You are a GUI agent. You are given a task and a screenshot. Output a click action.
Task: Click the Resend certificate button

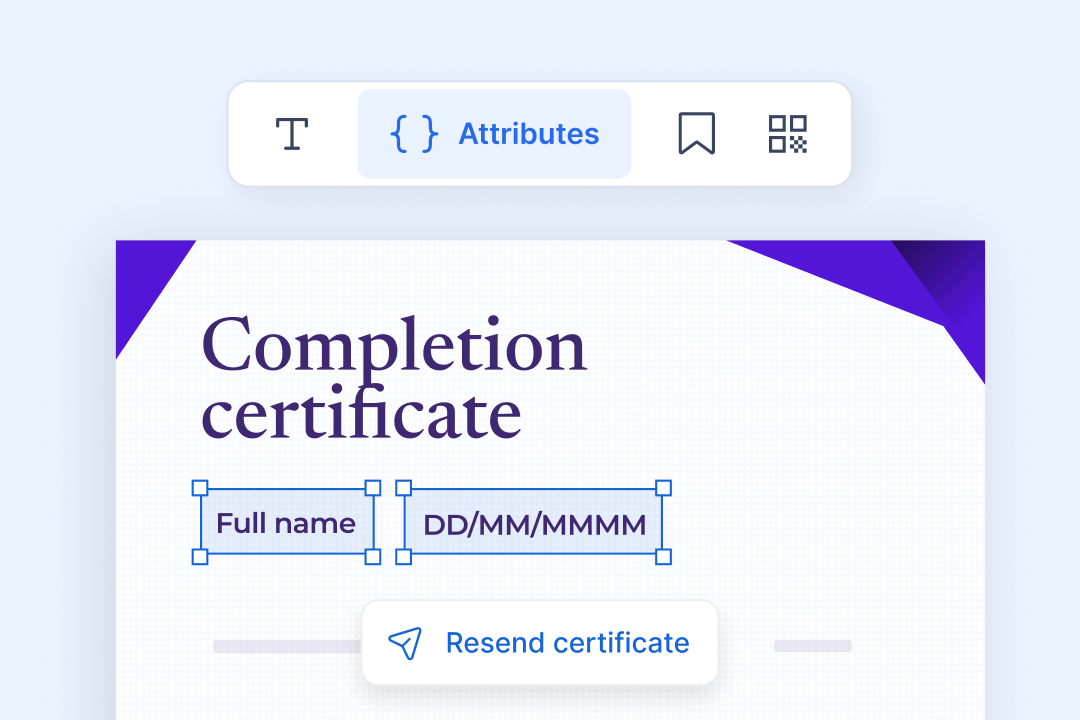(539, 643)
